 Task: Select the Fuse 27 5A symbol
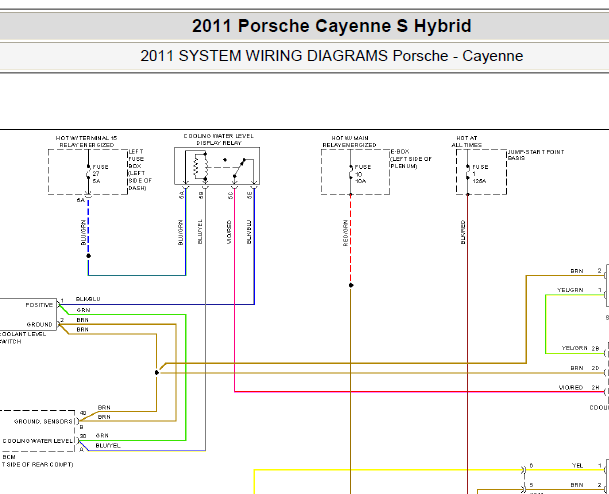point(89,172)
